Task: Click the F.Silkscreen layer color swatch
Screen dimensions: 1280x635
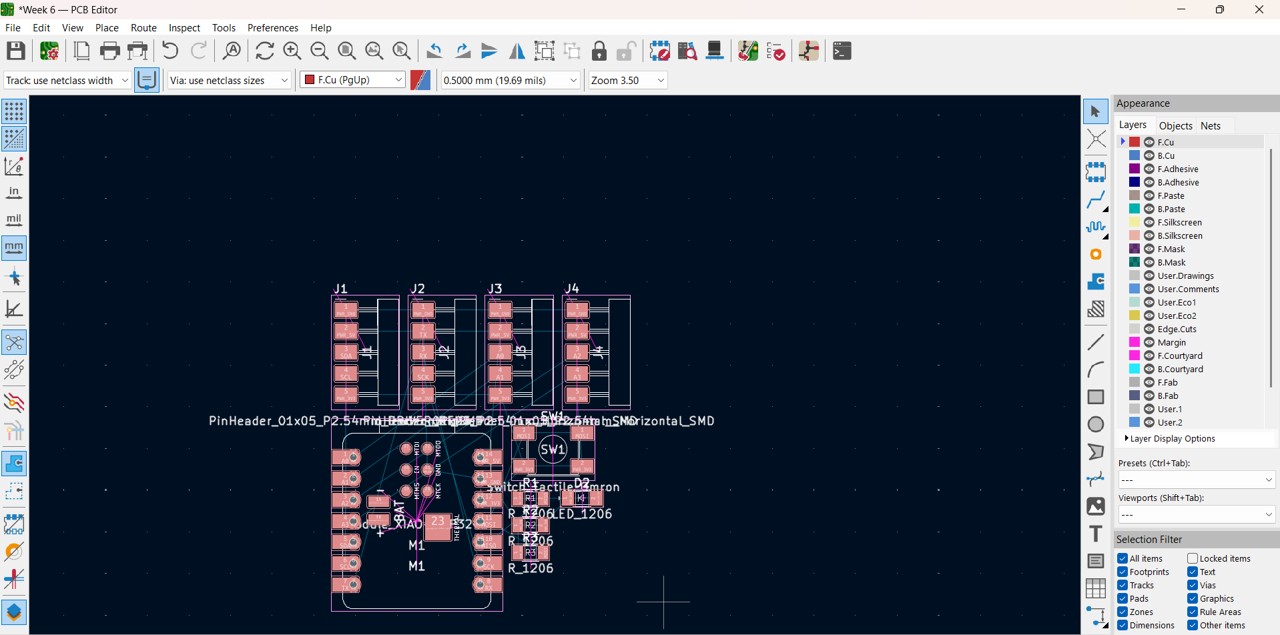Action: [x=1135, y=222]
